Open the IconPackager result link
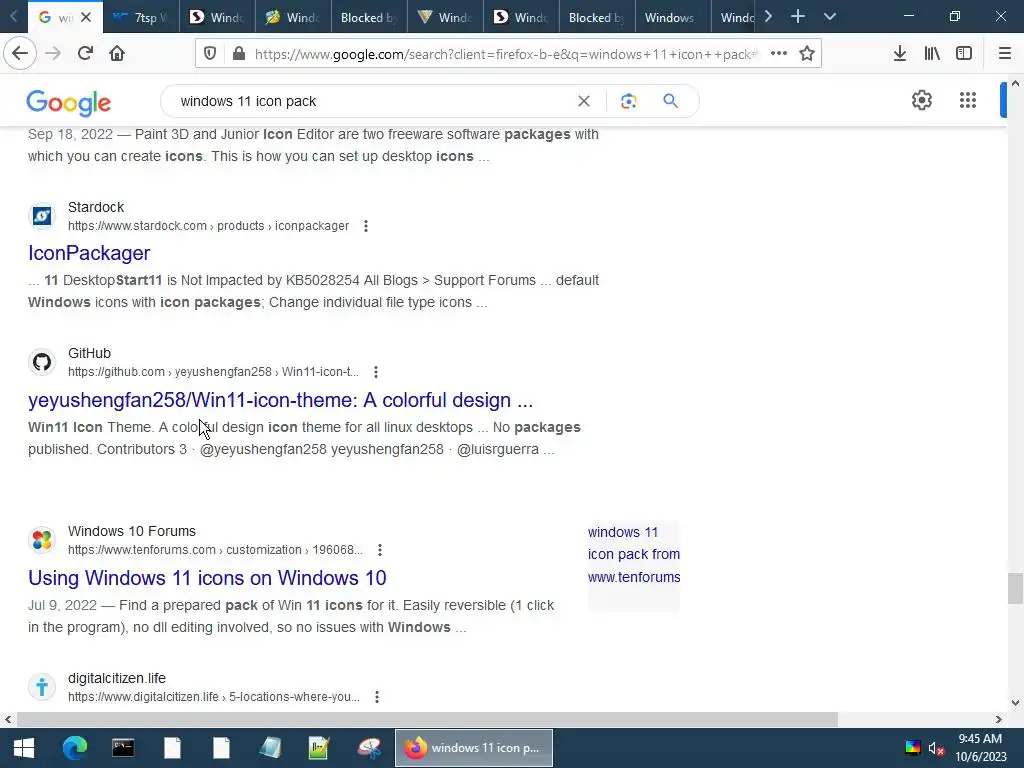The width and height of the screenshot is (1024, 768). point(89,253)
